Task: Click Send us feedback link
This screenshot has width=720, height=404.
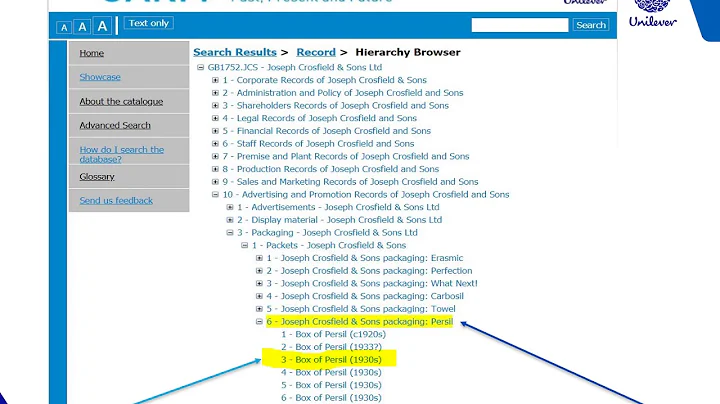Action: coord(116,200)
